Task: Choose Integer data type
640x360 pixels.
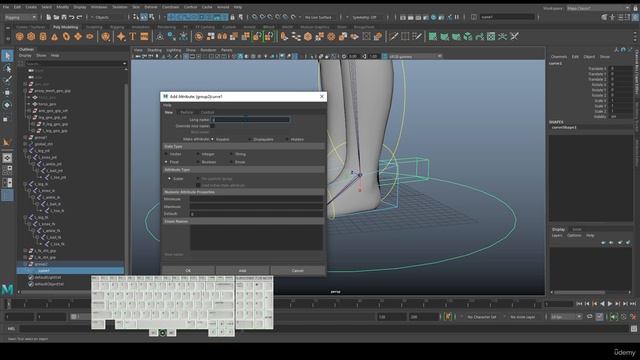Action: tap(198, 154)
